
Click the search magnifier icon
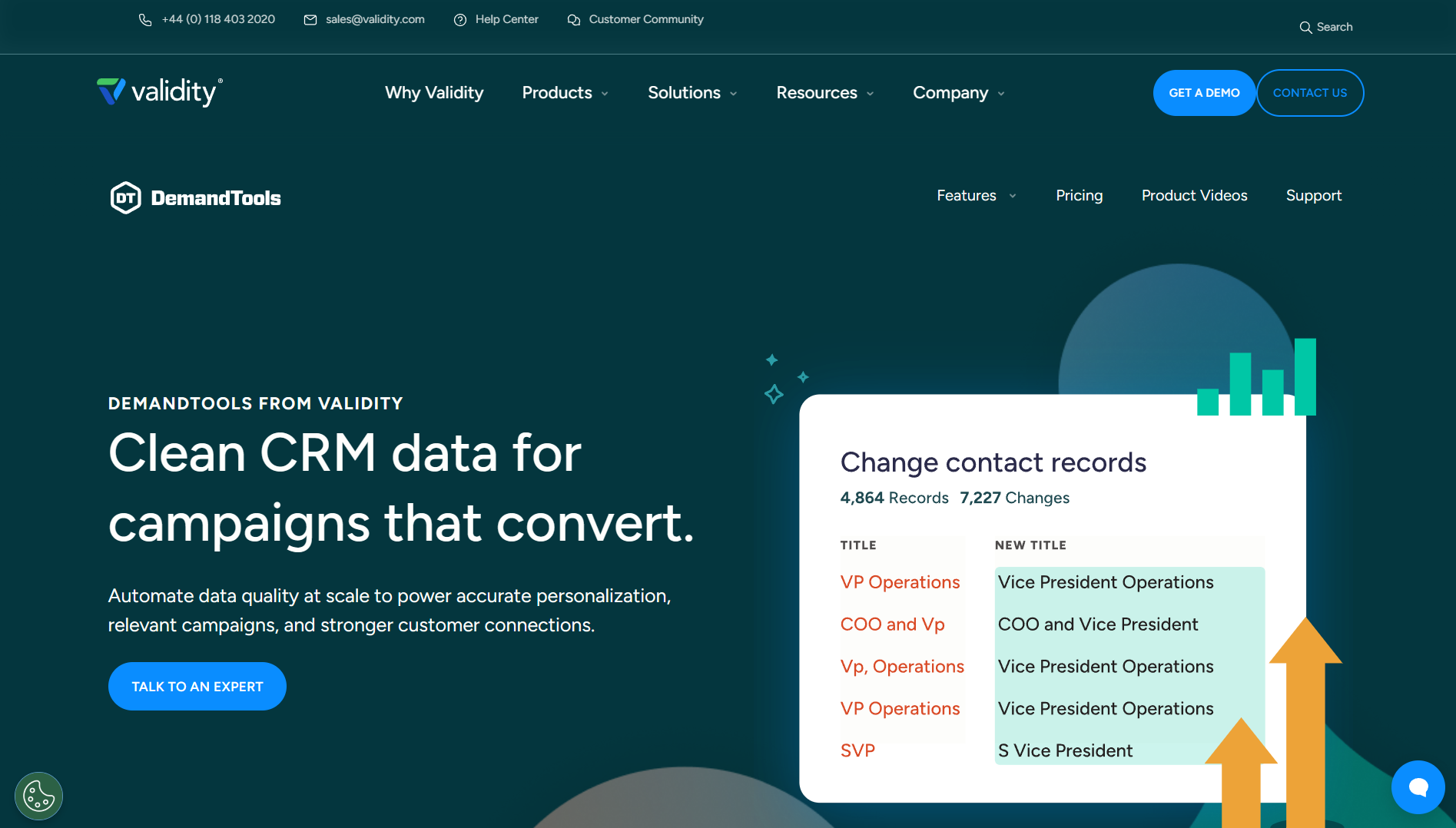pyautogui.click(x=1305, y=28)
